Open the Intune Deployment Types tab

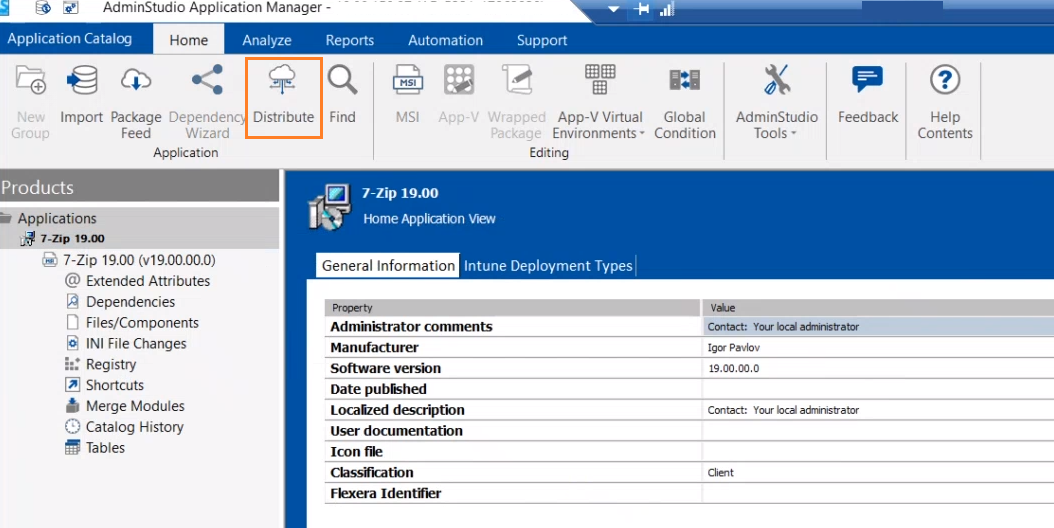pos(548,266)
